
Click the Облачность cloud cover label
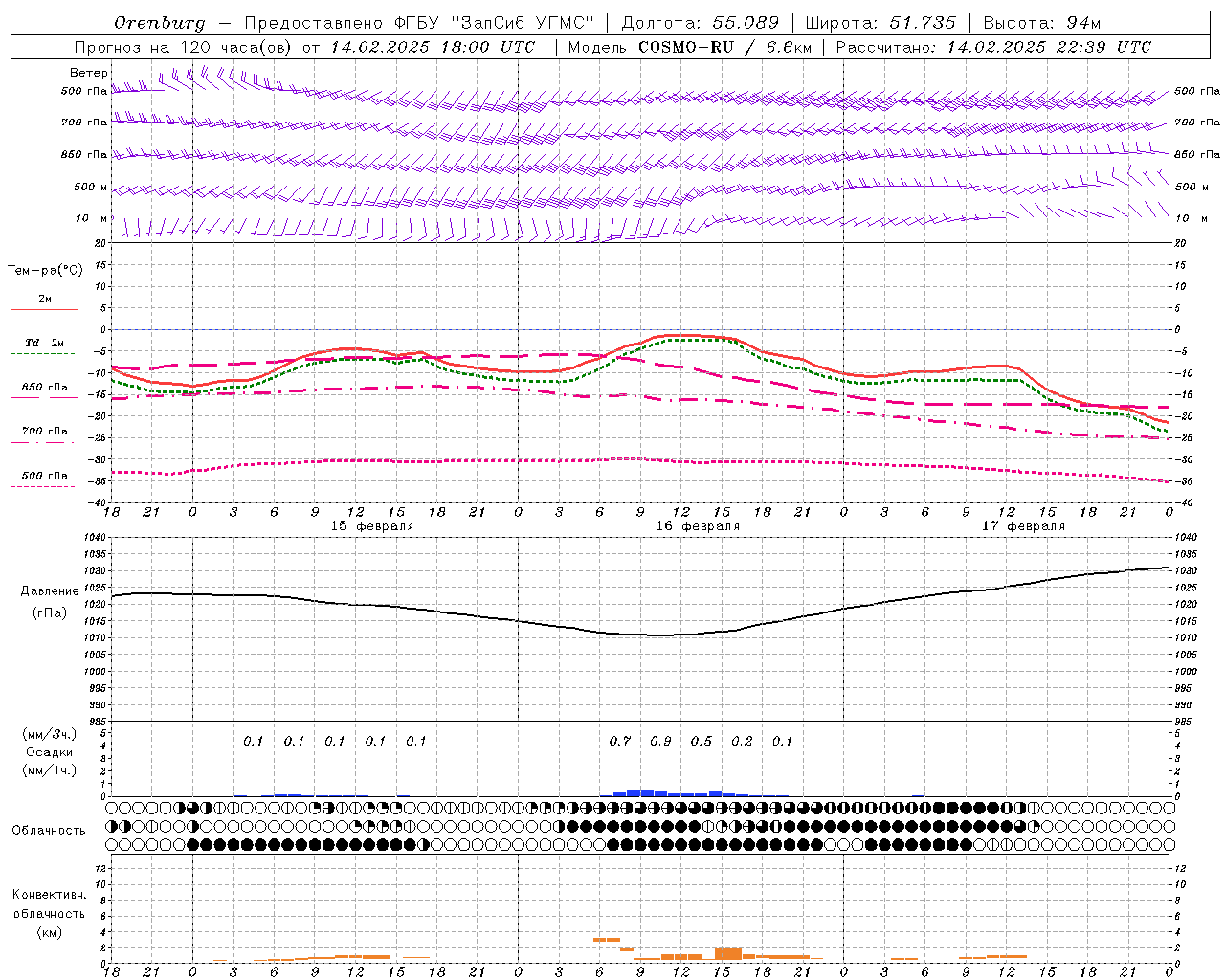[49, 830]
